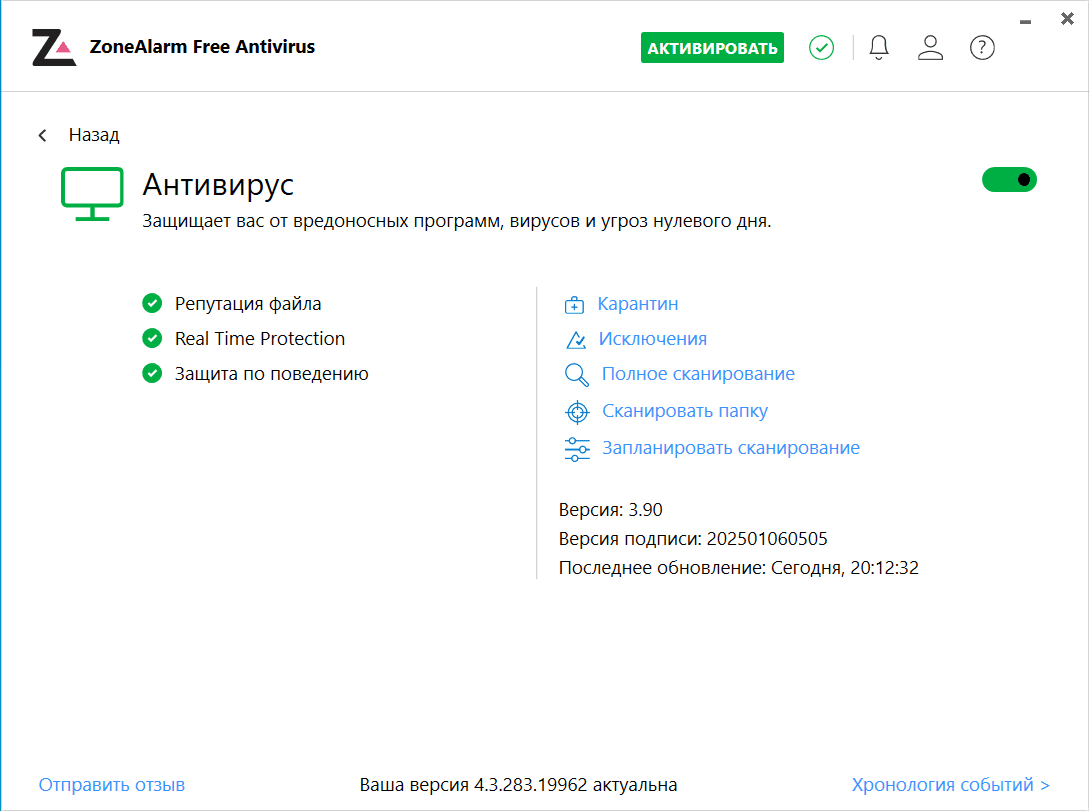Start Полное сканирование via its link
The image size is (1089, 811).
click(x=698, y=374)
